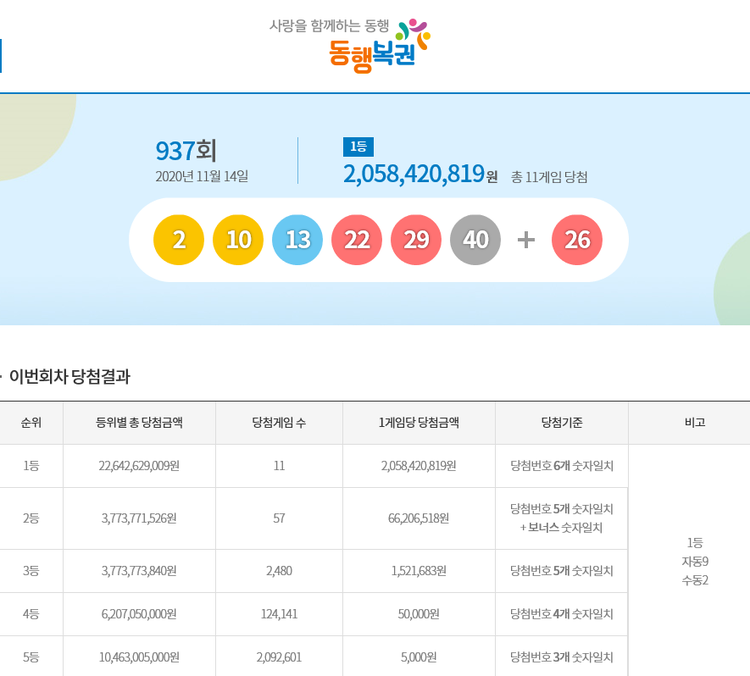Click the winning game count 2,092,601
Image resolution: width=750 pixels, height=676 pixels.
pos(279,657)
